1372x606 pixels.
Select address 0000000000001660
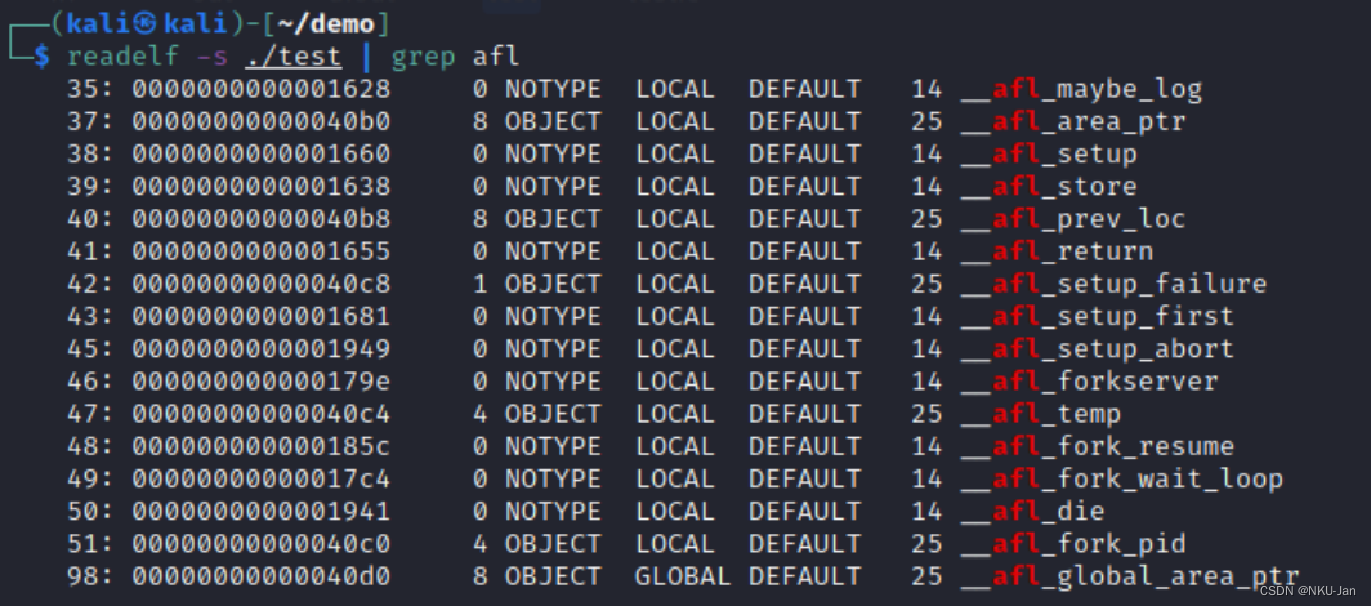pyautogui.click(x=261, y=154)
